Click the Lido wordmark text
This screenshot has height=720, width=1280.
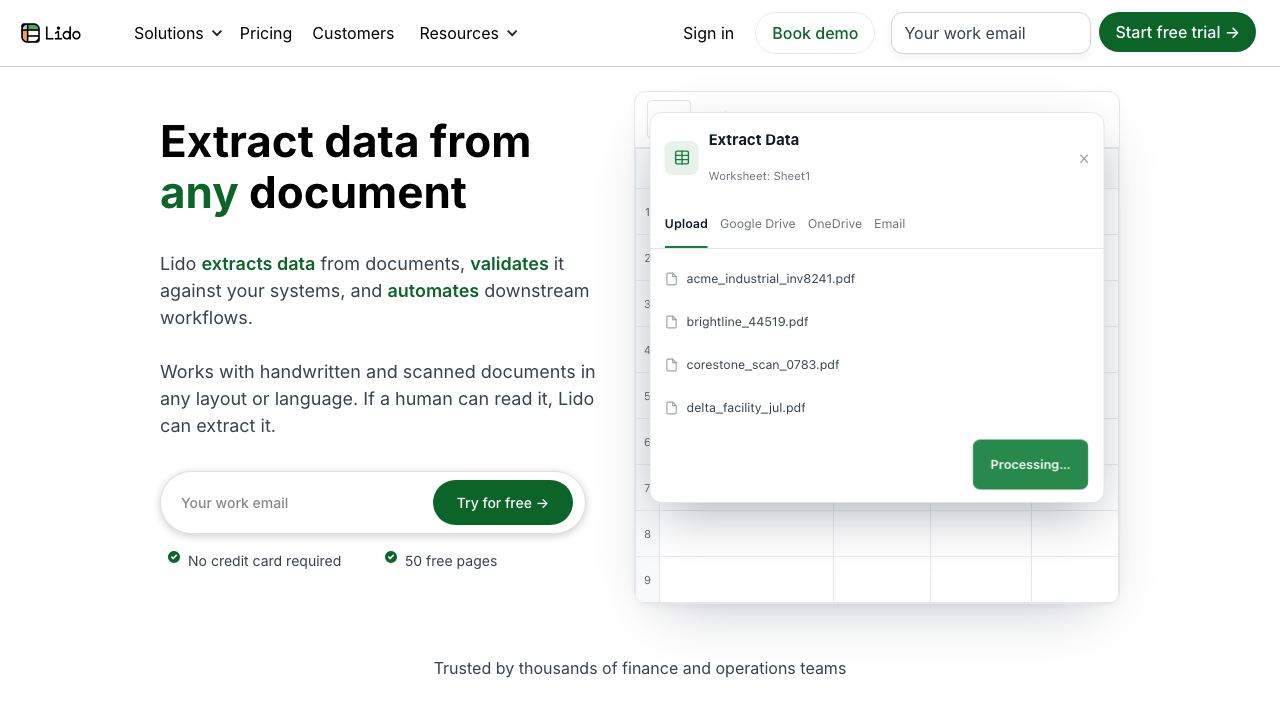point(63,33)
